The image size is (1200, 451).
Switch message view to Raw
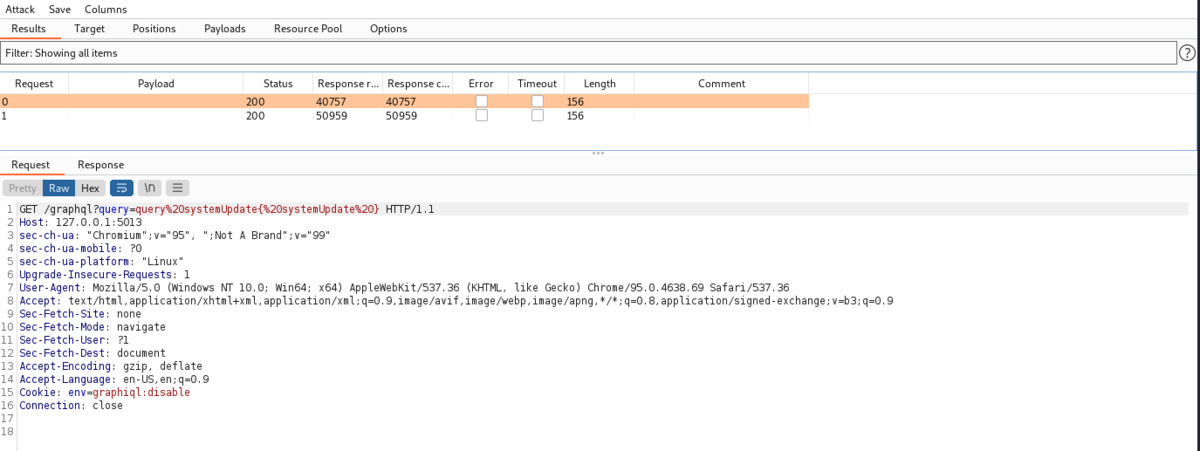(59, 188)
